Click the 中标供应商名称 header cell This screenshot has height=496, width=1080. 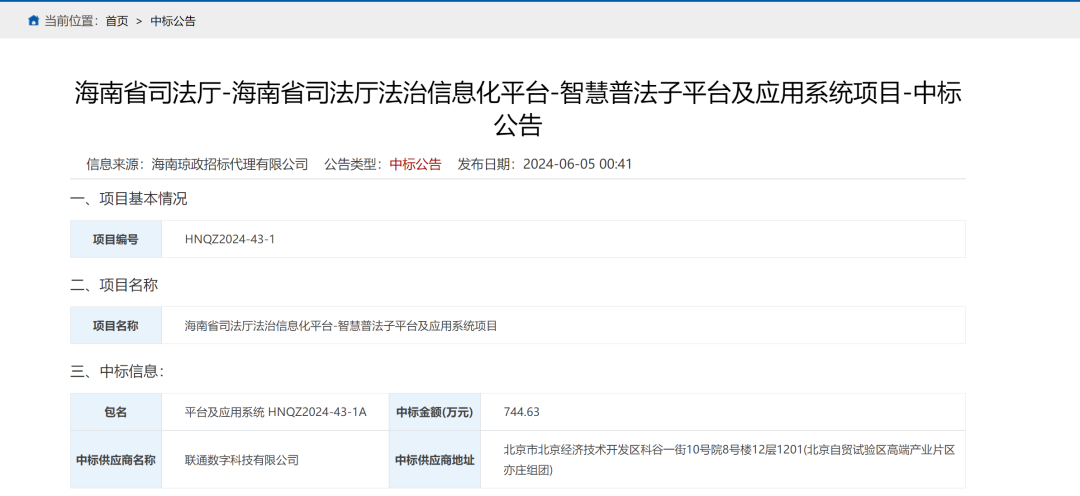[x=116, y=460]
